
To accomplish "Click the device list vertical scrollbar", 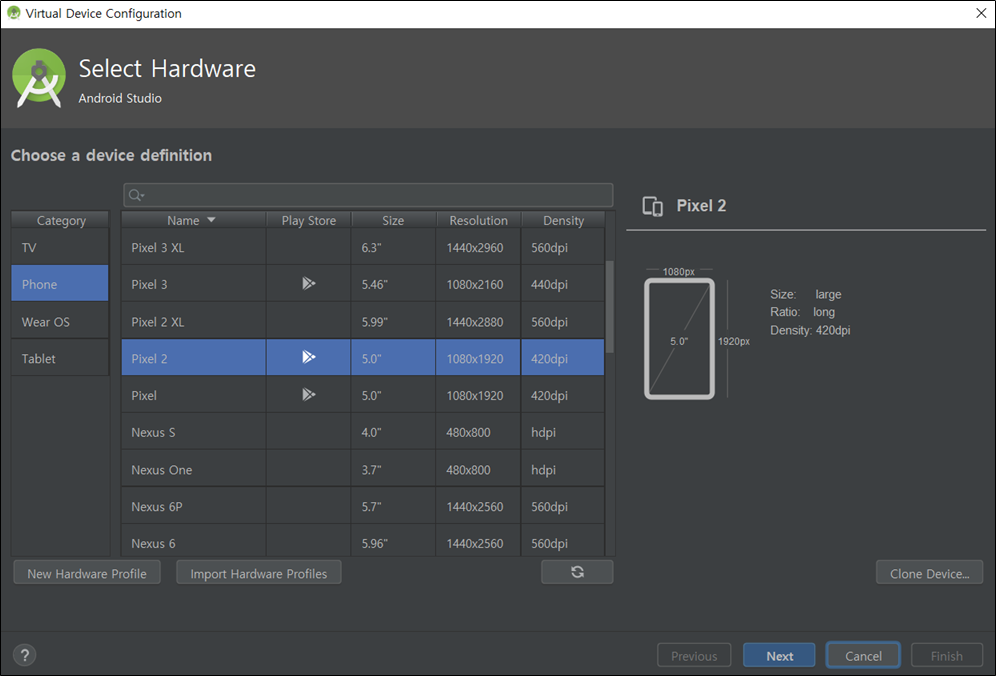I will point(610,307).
